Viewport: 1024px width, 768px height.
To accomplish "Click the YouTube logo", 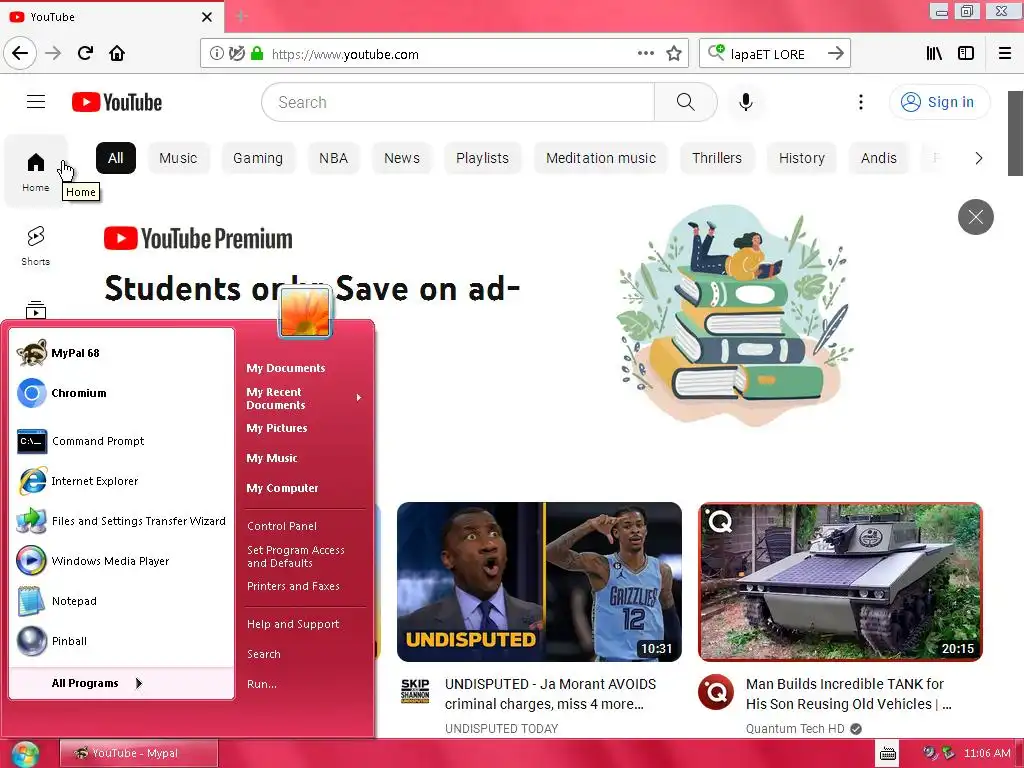I will [117, 102].
